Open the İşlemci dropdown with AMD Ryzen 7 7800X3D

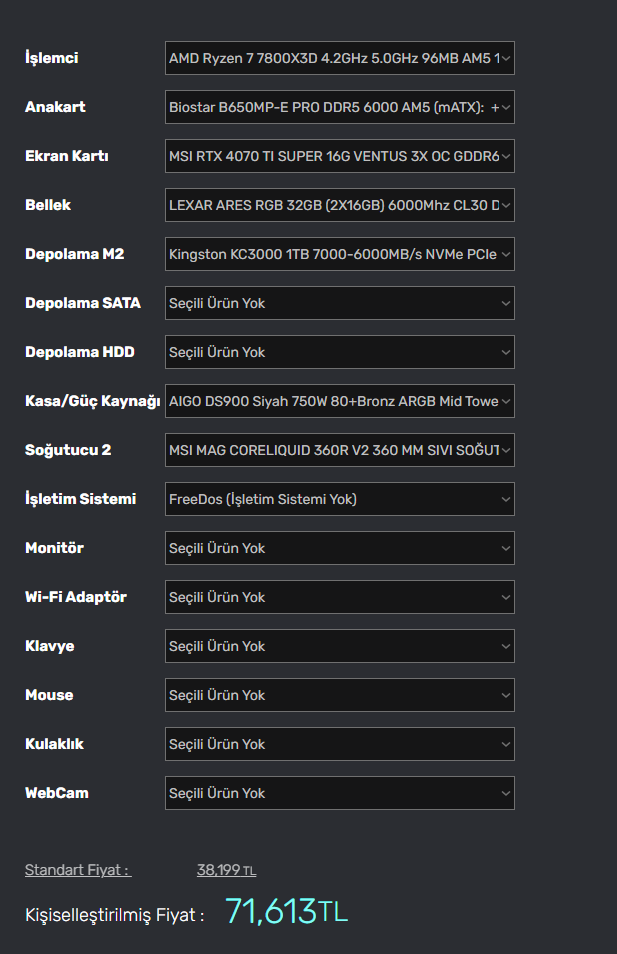(x=340, y=58)
